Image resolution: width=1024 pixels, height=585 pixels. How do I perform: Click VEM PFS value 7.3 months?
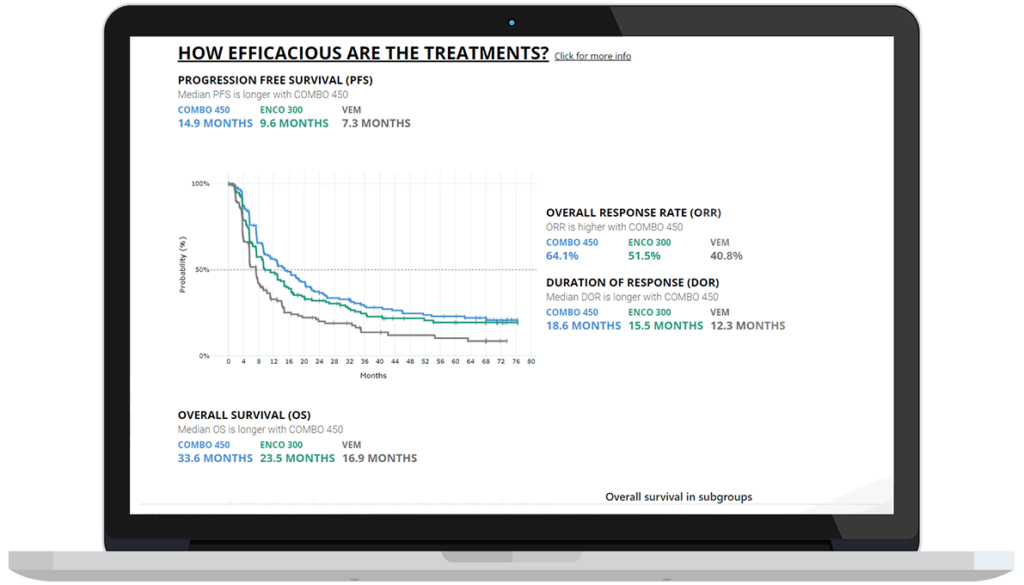tap(376, 123)
